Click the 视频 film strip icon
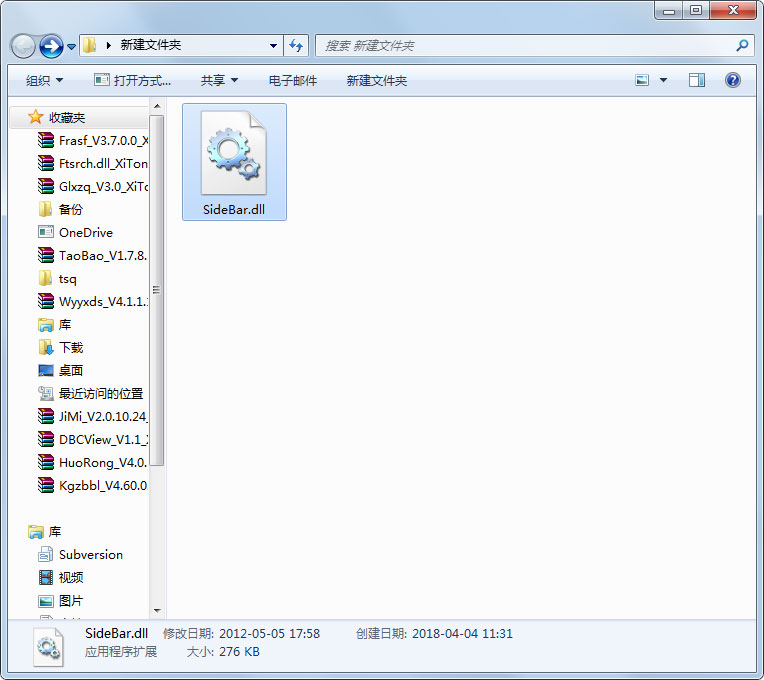The width and height of the screenshot is (764, 680). pos(46,578)
